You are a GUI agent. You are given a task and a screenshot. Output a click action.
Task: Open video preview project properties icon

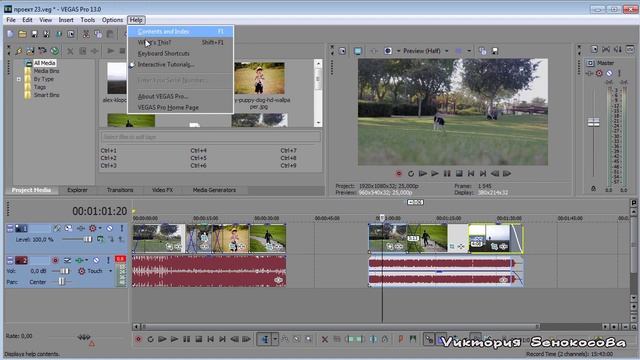click(342, 51)
